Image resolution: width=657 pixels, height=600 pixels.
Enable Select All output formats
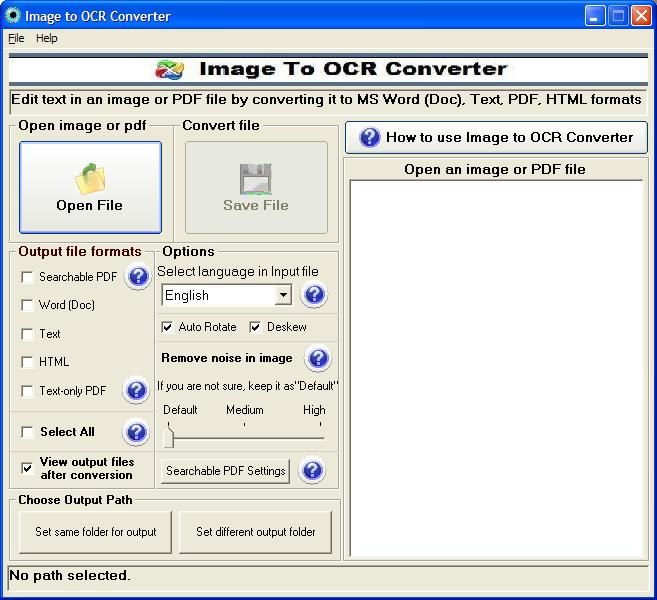27,432
